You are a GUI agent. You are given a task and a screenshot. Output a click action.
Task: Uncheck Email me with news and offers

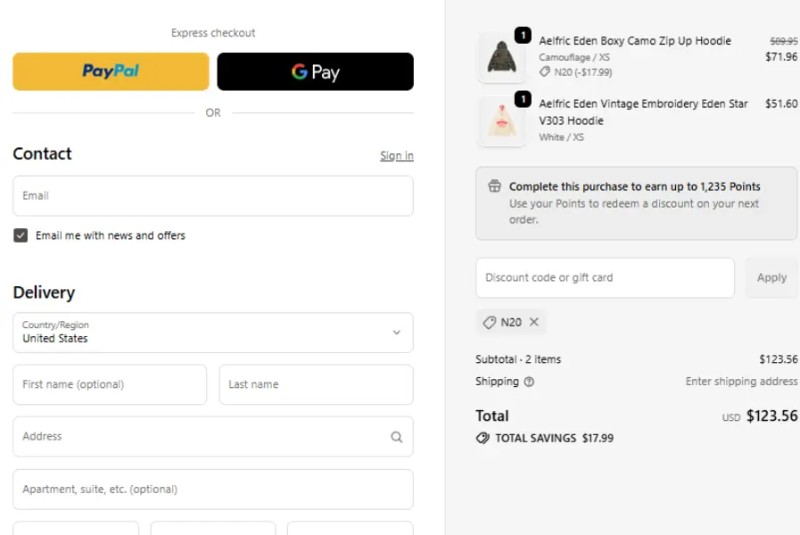point(20,235)
